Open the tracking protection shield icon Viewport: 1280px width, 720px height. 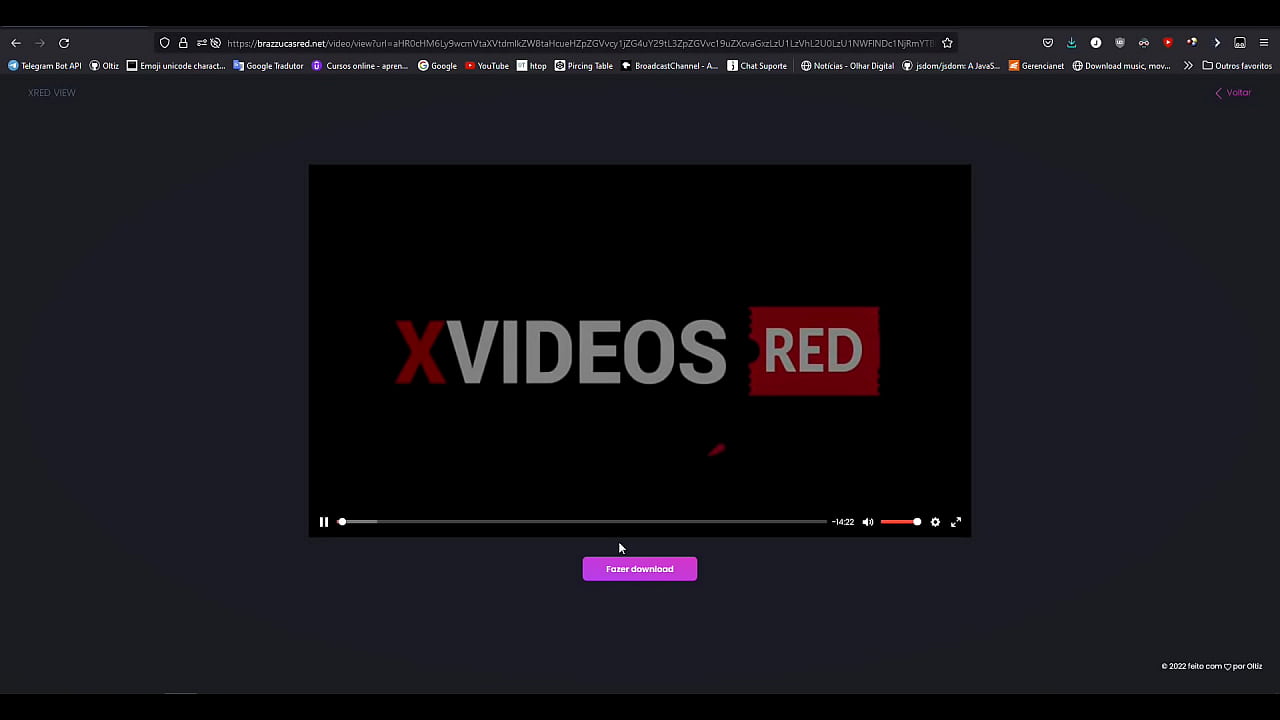(165, 43)
